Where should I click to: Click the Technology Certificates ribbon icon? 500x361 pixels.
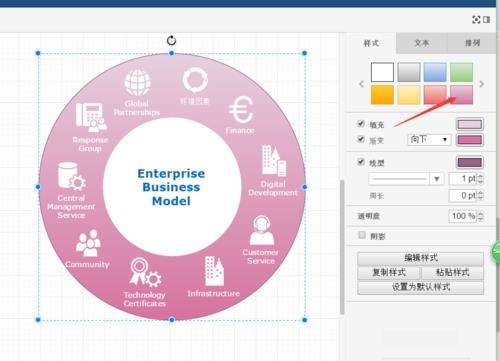(x=145, y=272)
